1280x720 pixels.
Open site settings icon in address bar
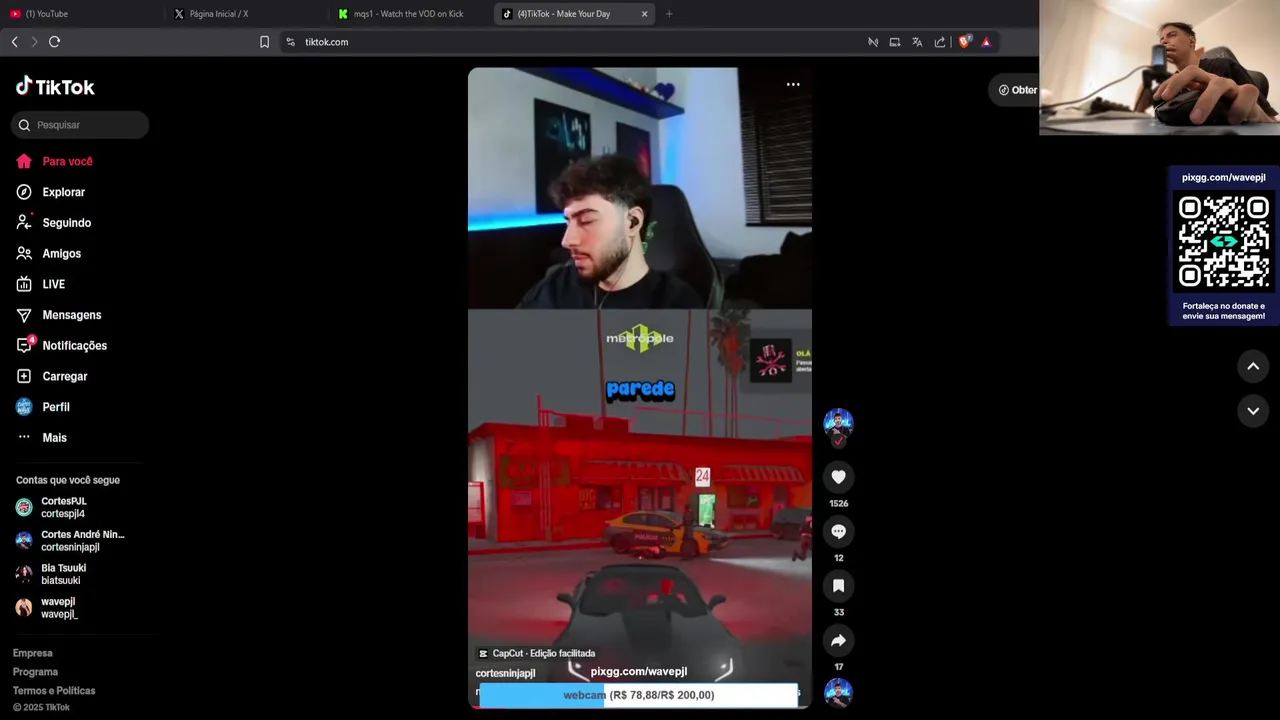pos(290,42)
